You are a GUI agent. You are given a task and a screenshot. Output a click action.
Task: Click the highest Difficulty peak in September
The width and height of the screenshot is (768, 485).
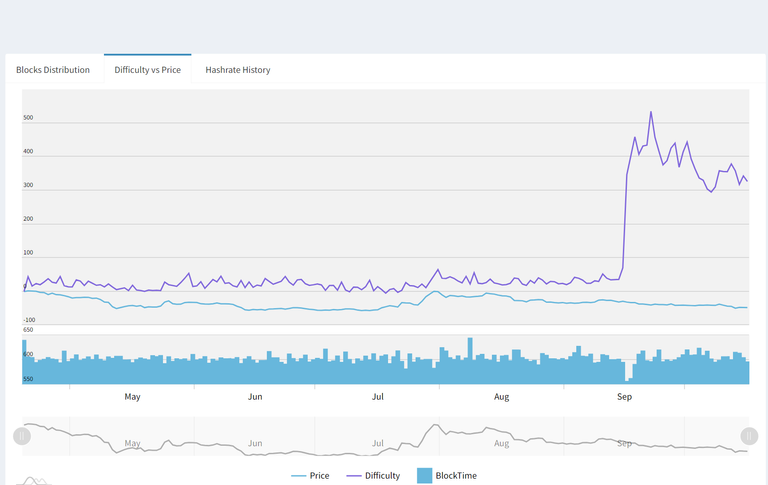[x=651, y=112]
